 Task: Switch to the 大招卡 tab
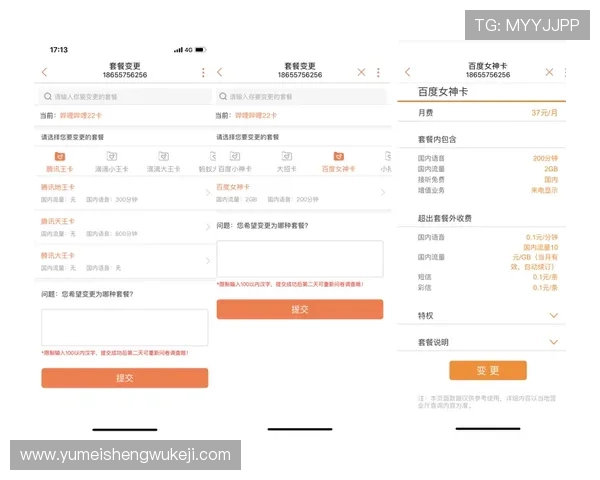point(287,162)
